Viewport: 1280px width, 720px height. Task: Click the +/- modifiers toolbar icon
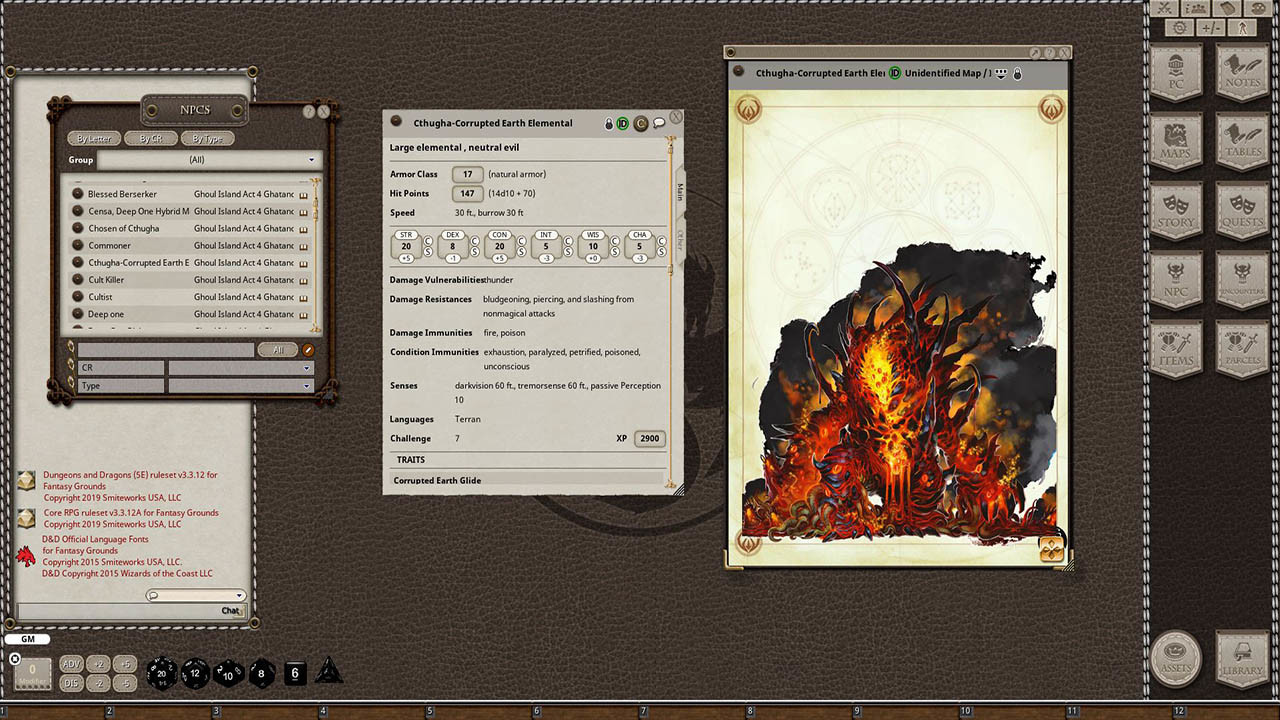pyautogui.click(x=1211, y=28)
